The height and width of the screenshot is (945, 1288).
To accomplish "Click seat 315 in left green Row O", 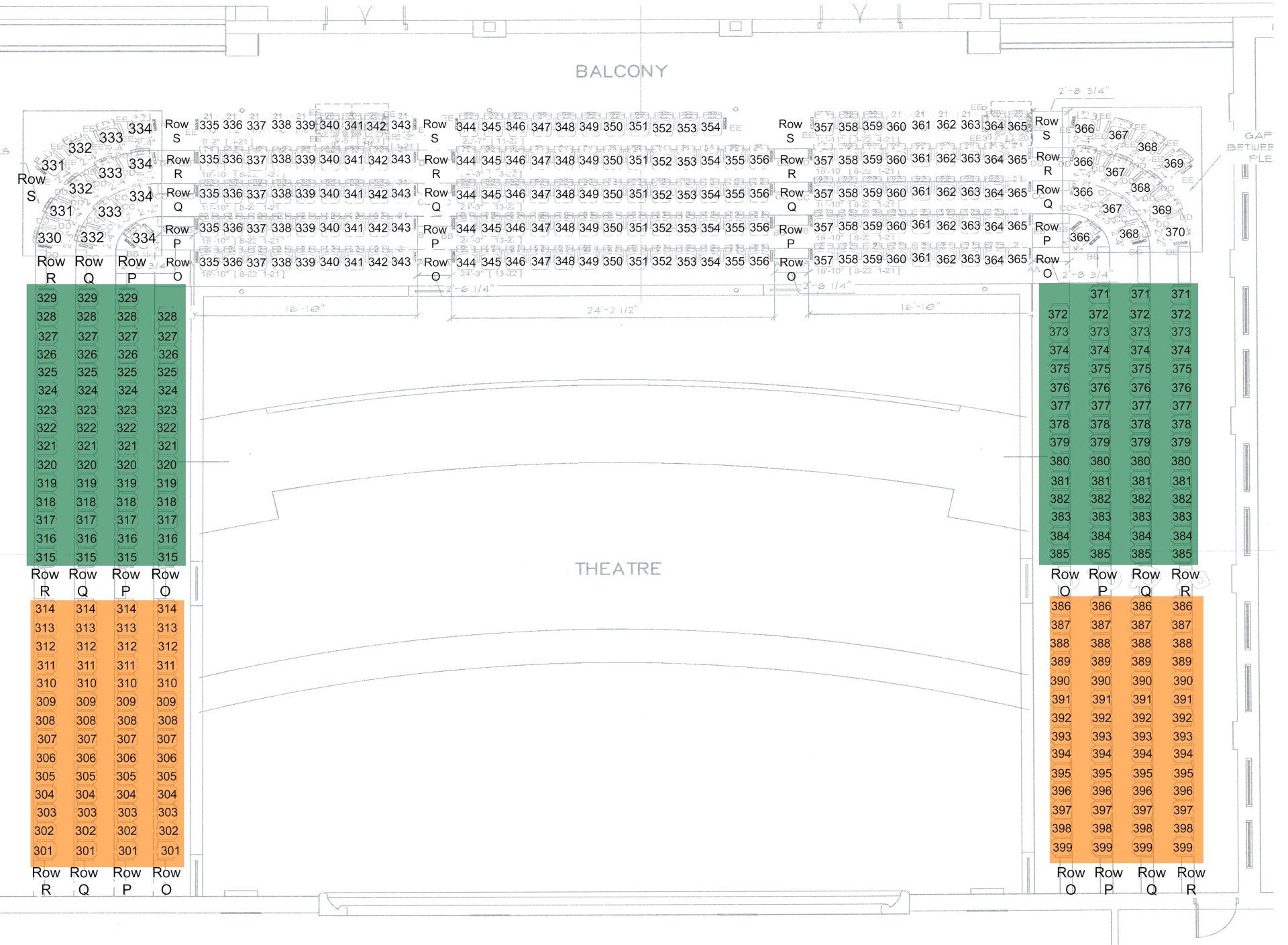I will point(167,557).
